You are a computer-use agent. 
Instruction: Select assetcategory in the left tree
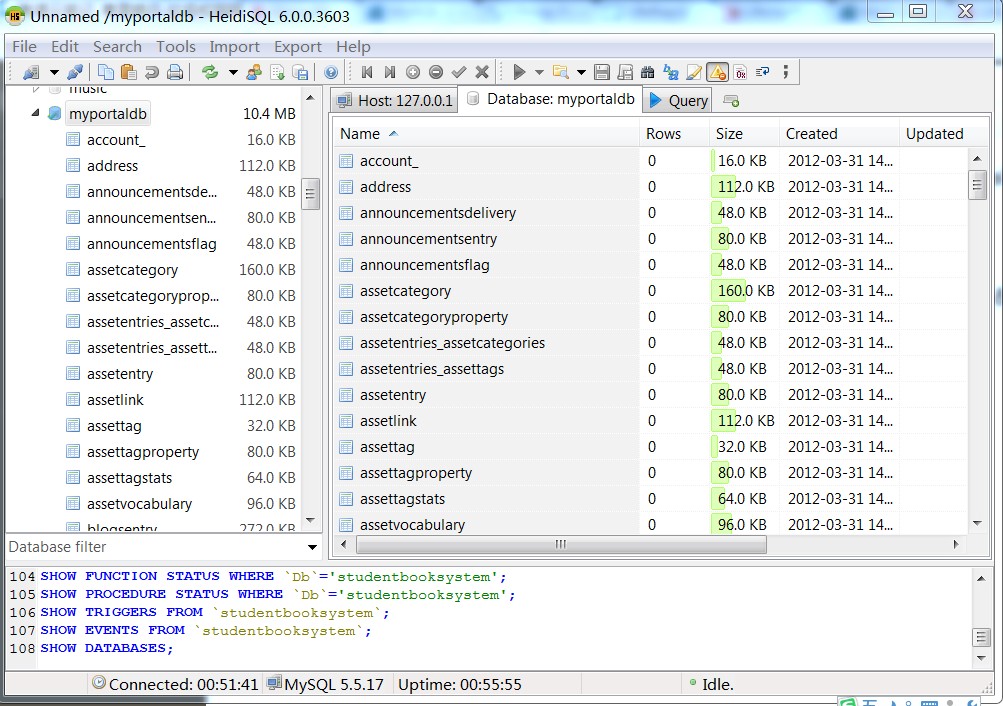[x=132, y=270]
